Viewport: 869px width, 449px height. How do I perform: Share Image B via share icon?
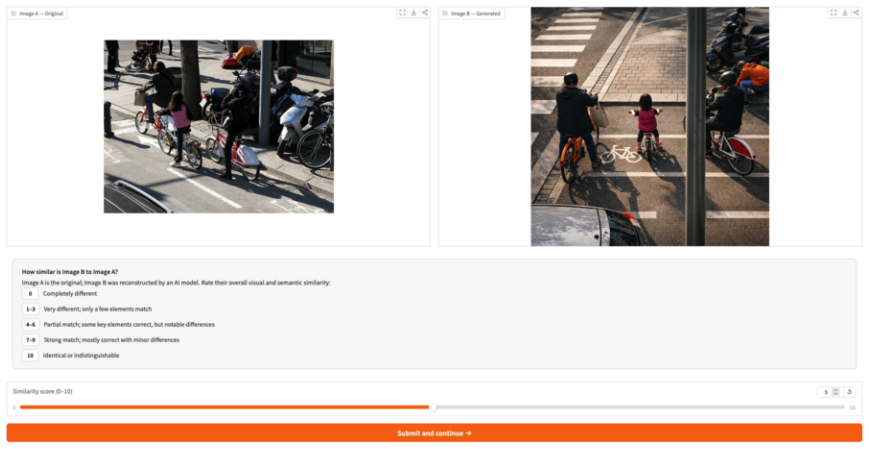coord(856,13)
